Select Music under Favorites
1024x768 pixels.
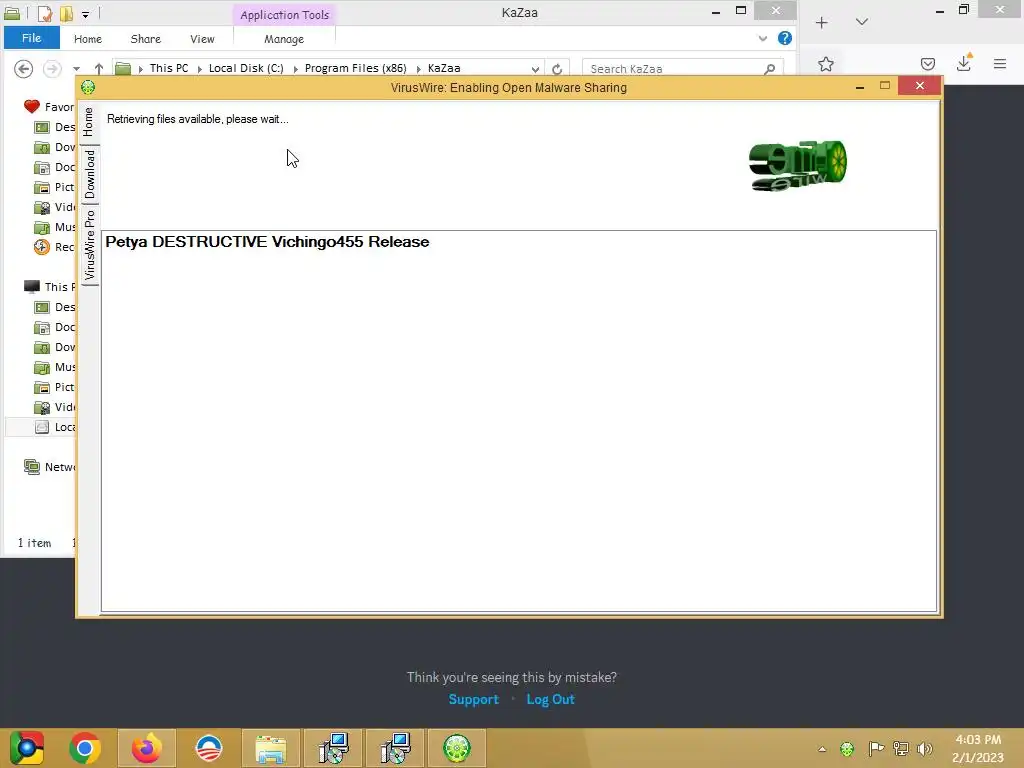[55, 227]
